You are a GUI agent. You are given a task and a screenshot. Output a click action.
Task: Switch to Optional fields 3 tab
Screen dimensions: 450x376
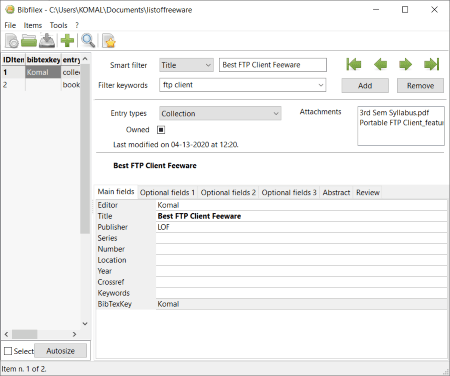pos(289,193)
